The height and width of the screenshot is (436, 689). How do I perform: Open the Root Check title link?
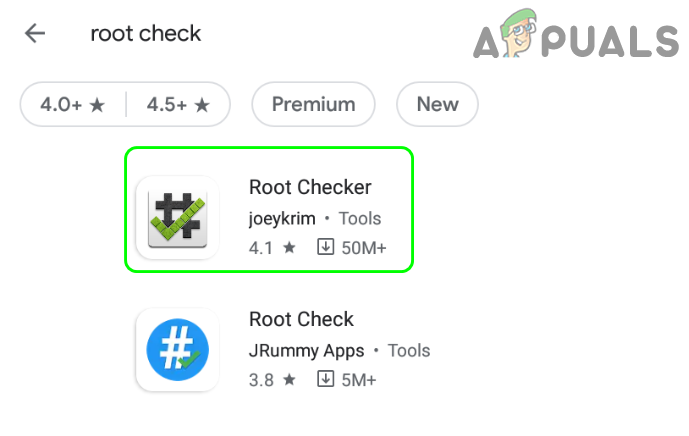click(x=301, y=319)
